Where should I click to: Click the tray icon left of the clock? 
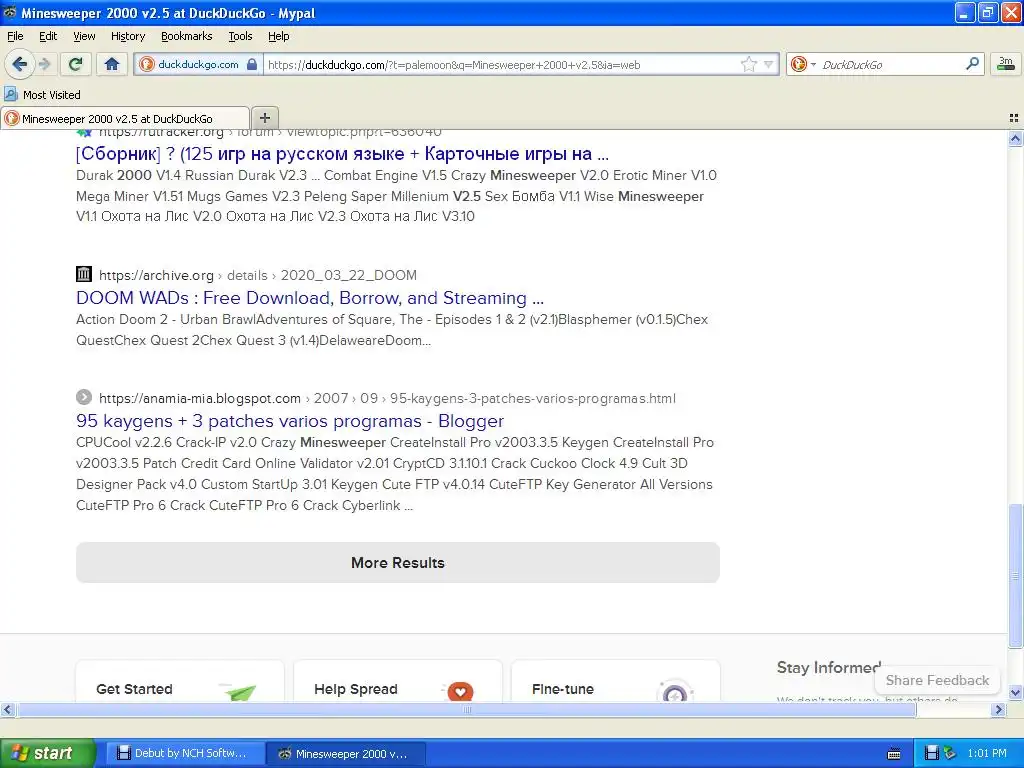click(x=950, y=753)
